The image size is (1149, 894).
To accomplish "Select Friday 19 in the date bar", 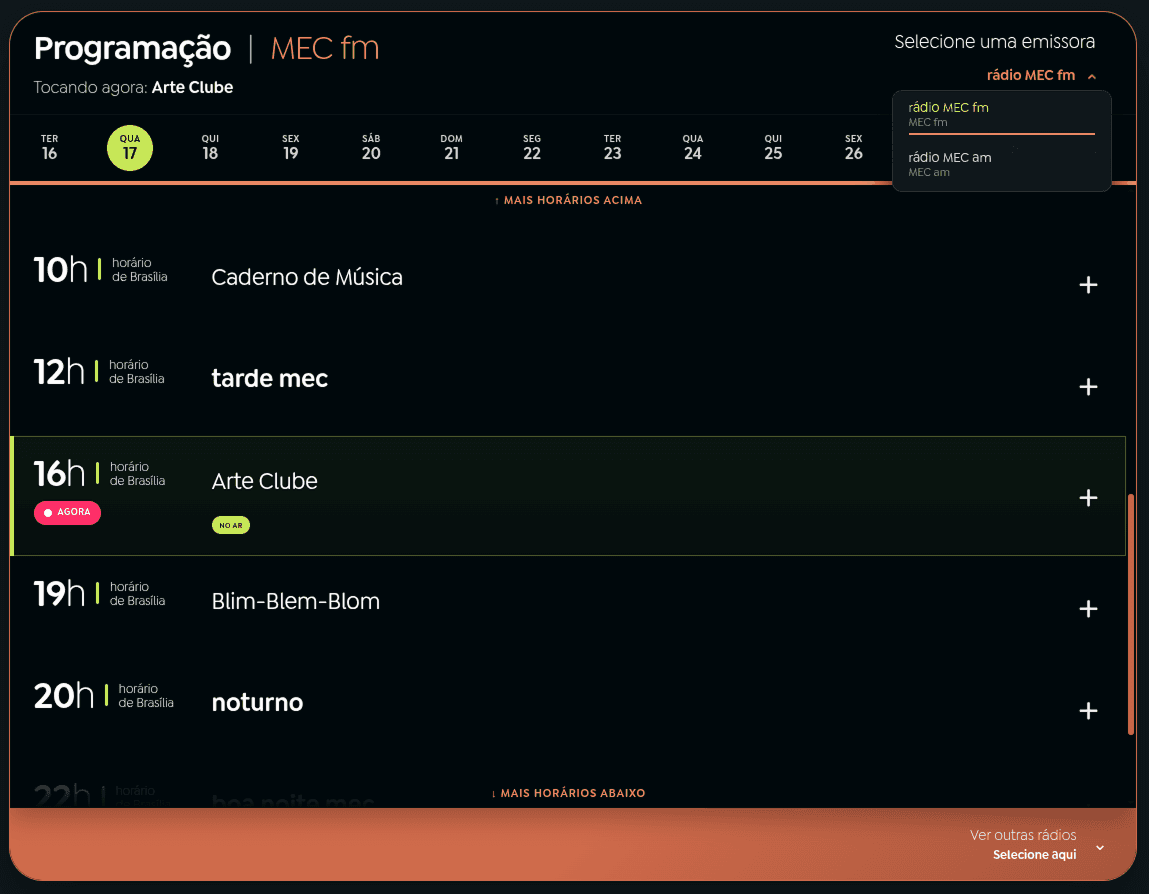I will tap(291, 148).
